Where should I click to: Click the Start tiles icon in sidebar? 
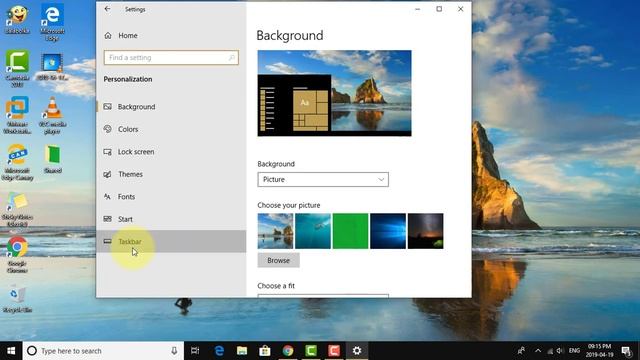(107, 219)
